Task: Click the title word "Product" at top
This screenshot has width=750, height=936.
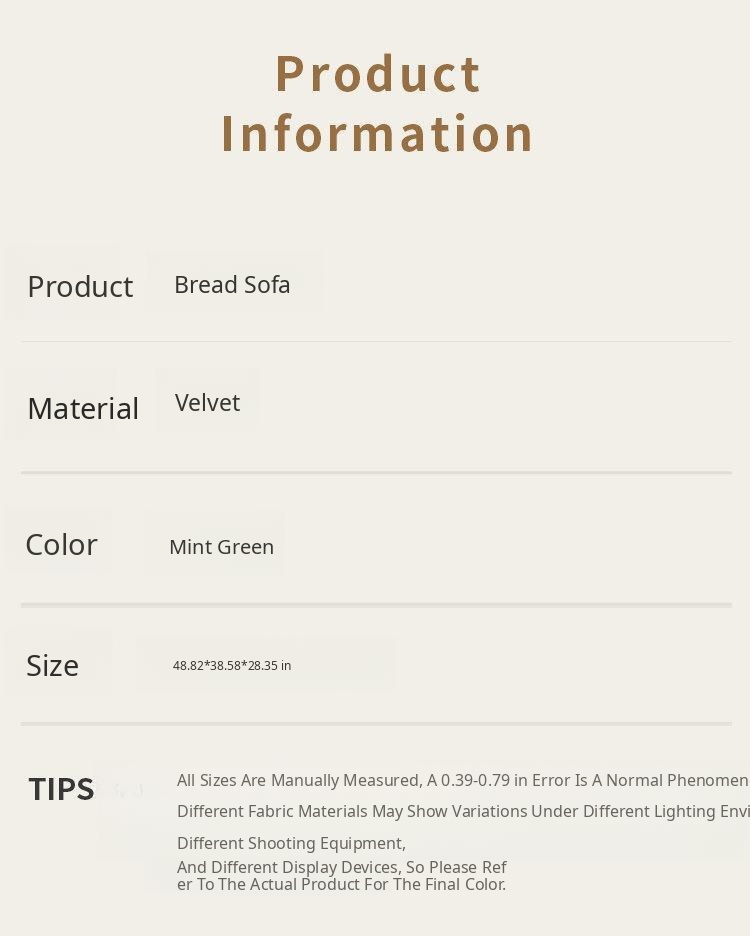Action: pos(378,74)
